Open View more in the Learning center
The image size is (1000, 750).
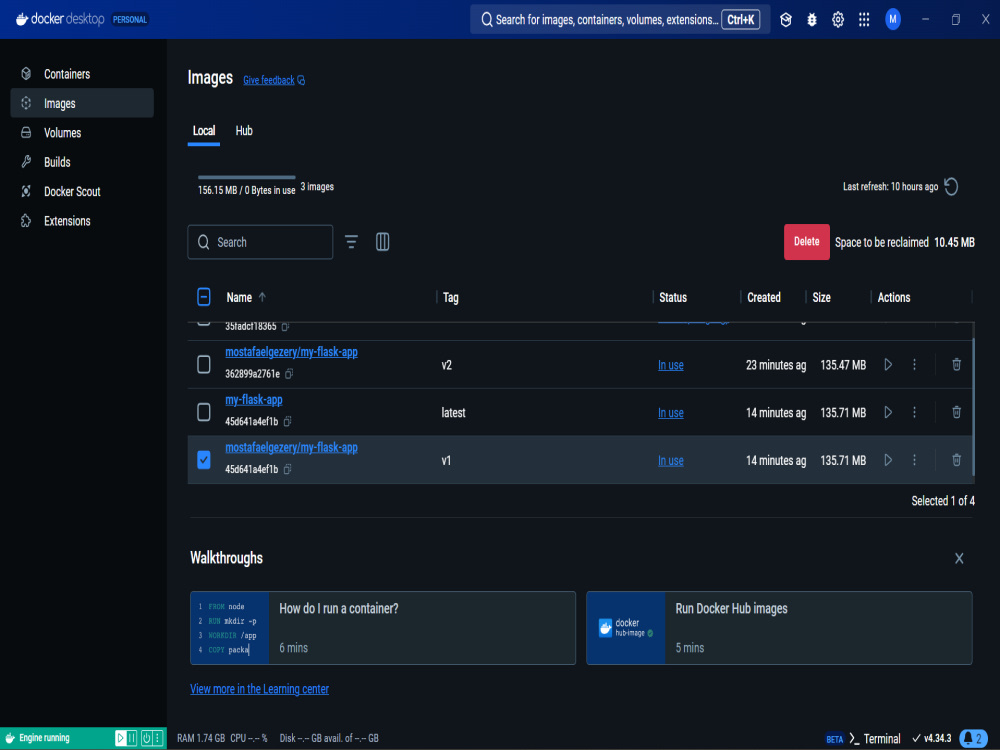pos(260,689)
